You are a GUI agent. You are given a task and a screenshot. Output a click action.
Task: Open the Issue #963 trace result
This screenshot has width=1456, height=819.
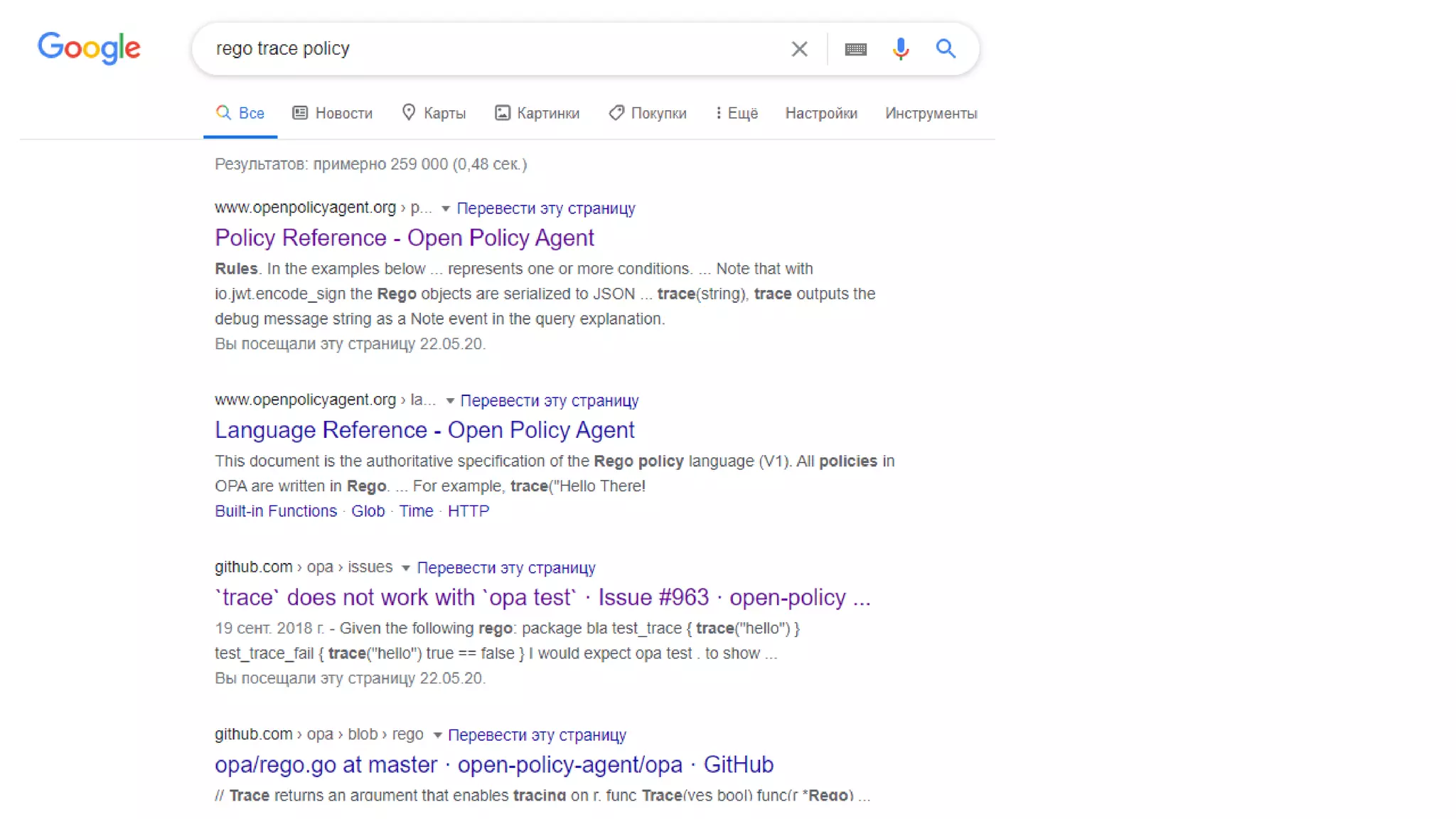tap(542, 597)
